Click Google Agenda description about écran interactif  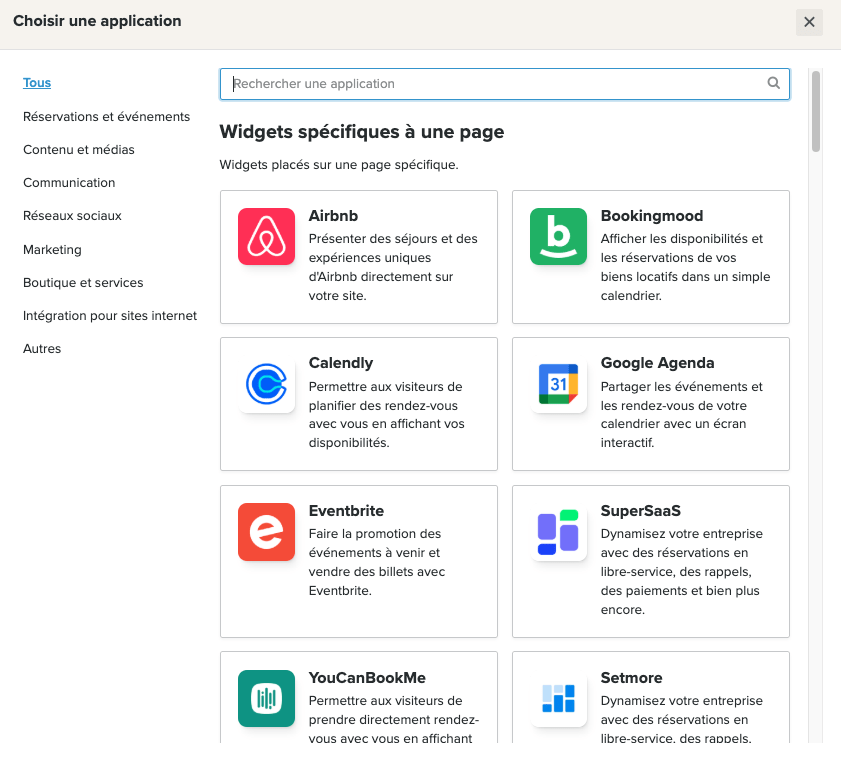coord(682,415)
